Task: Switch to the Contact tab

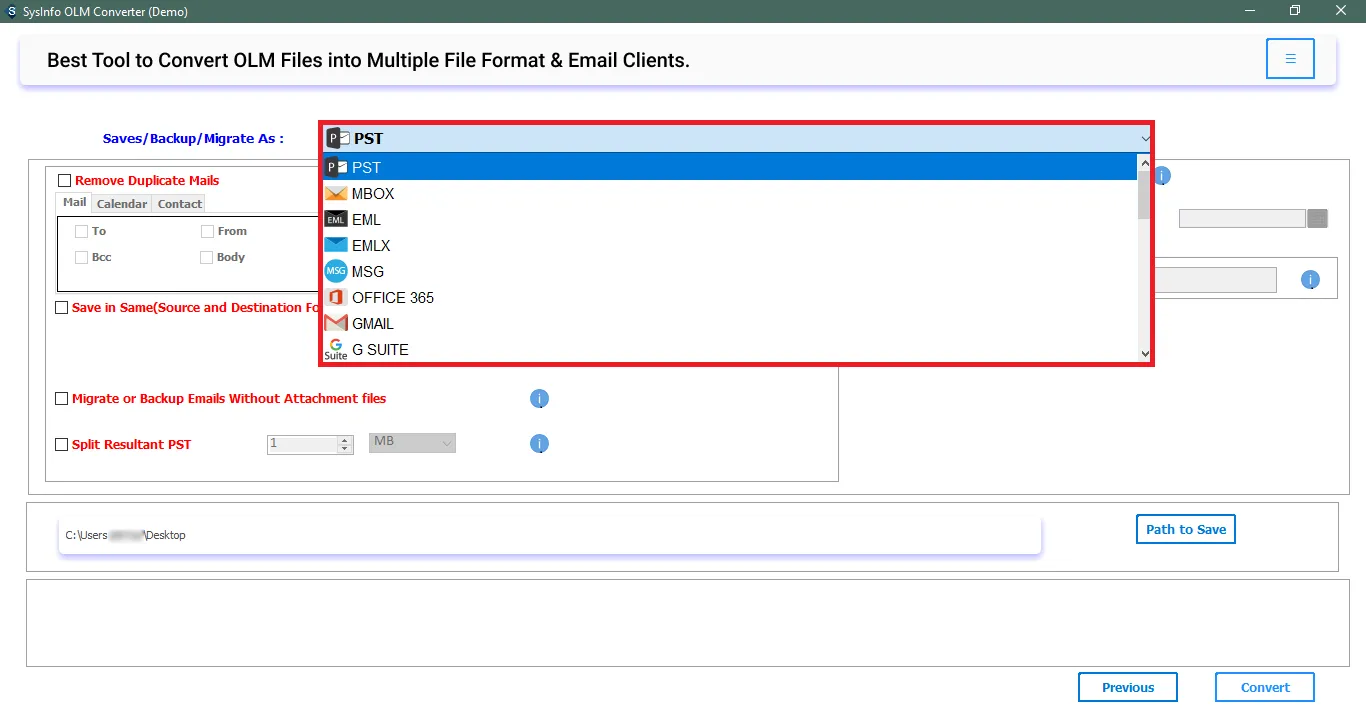Action: [x=180, y=204]
